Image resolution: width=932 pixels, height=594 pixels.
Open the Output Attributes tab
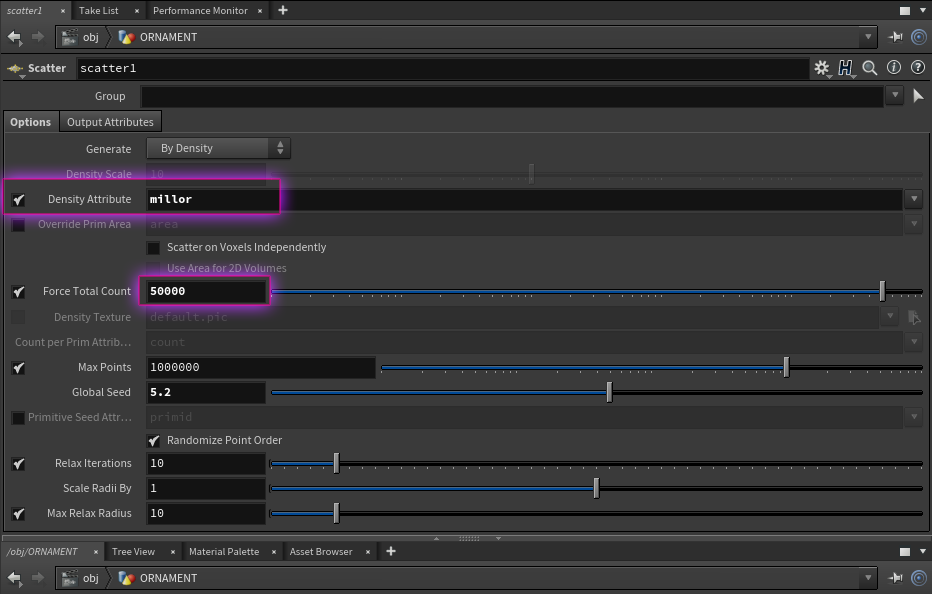110,122
